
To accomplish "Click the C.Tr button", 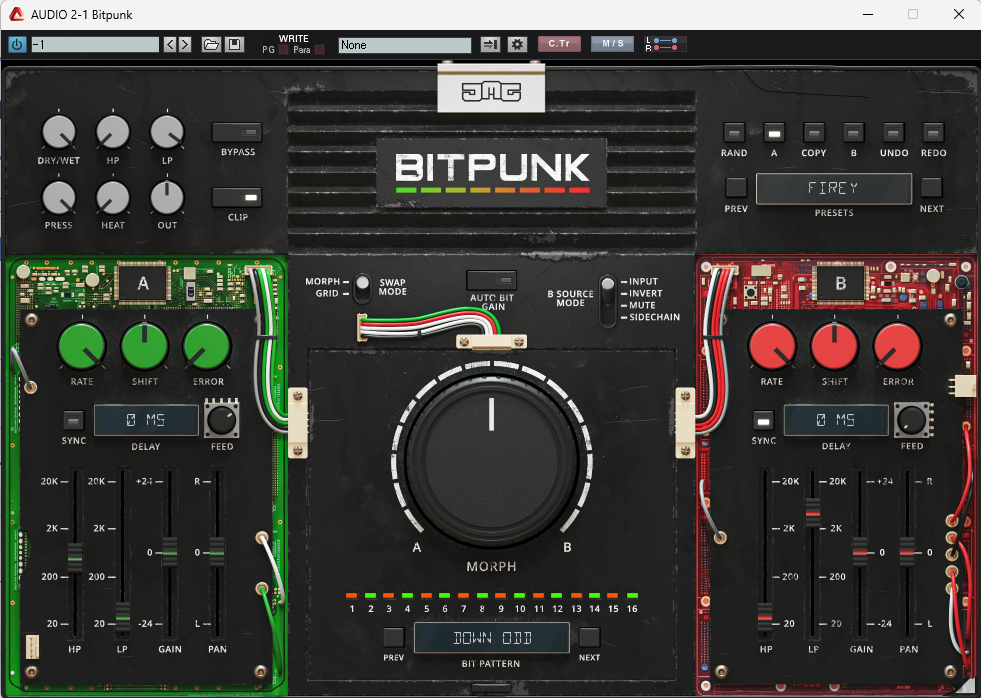I will tap(559, 44).
